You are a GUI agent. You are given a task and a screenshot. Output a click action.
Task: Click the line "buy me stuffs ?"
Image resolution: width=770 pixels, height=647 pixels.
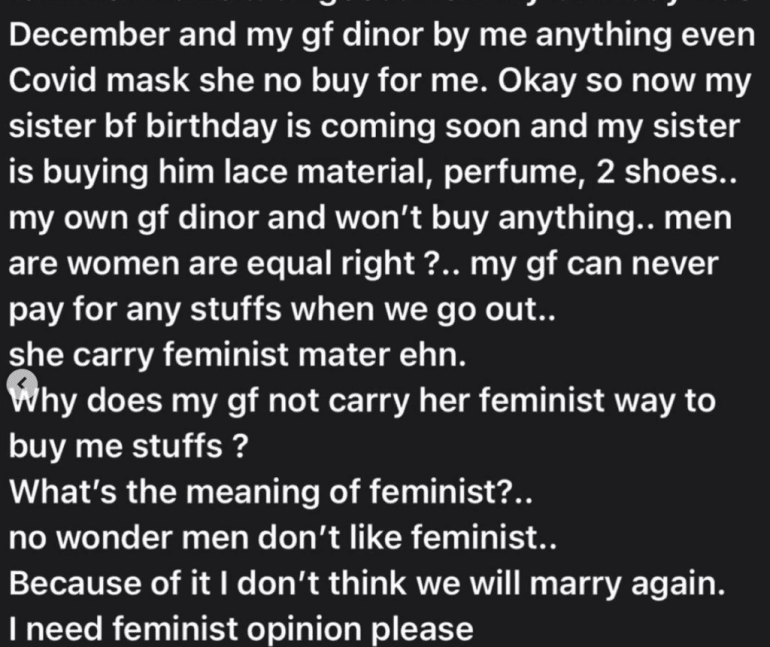tap(128, 446)
